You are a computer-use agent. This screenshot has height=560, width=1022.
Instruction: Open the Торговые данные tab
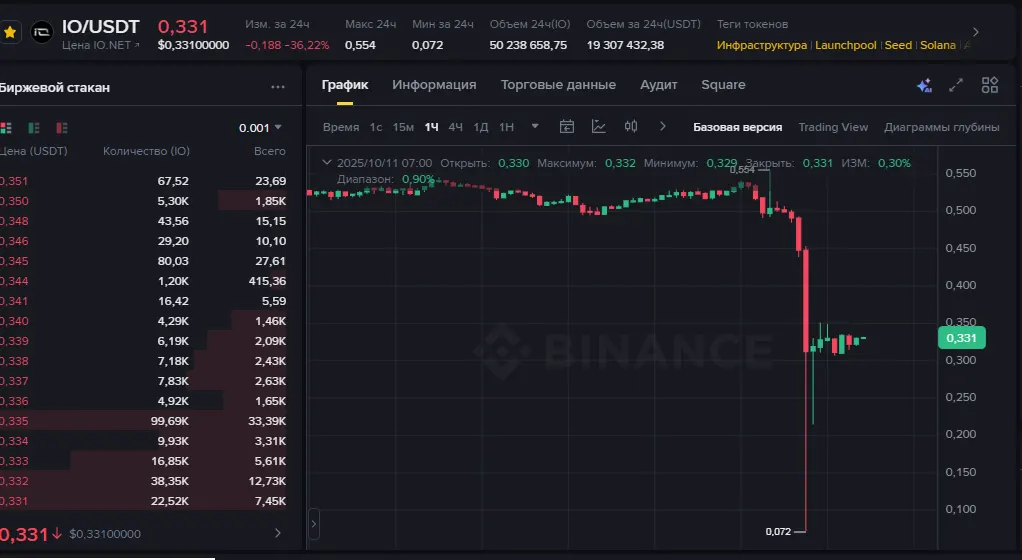click(x=558, y=85)
